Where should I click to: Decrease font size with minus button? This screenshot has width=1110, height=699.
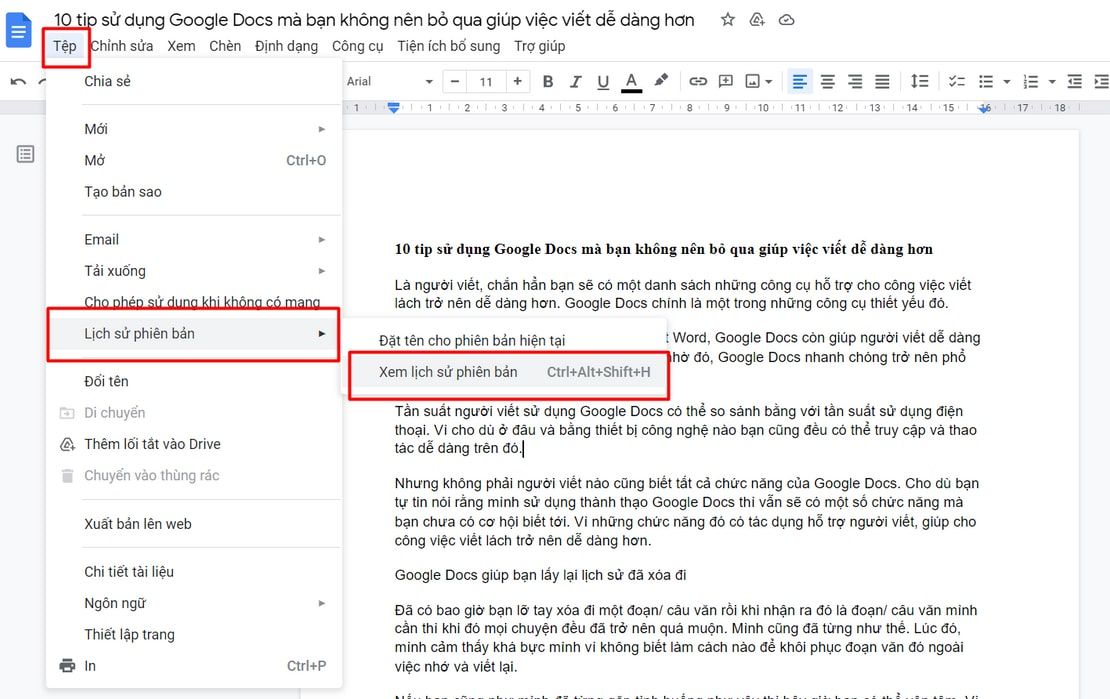(x=454, y=81)
